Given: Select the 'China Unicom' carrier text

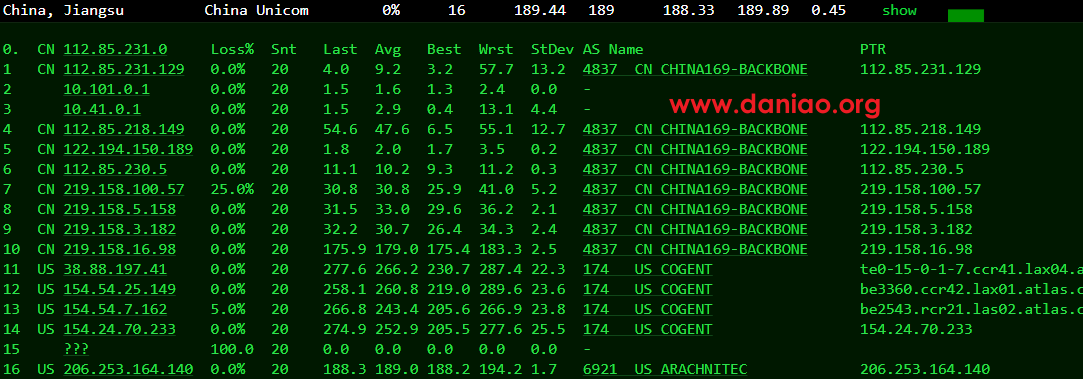Looking at the screenshot, I should tap(257, 10).
